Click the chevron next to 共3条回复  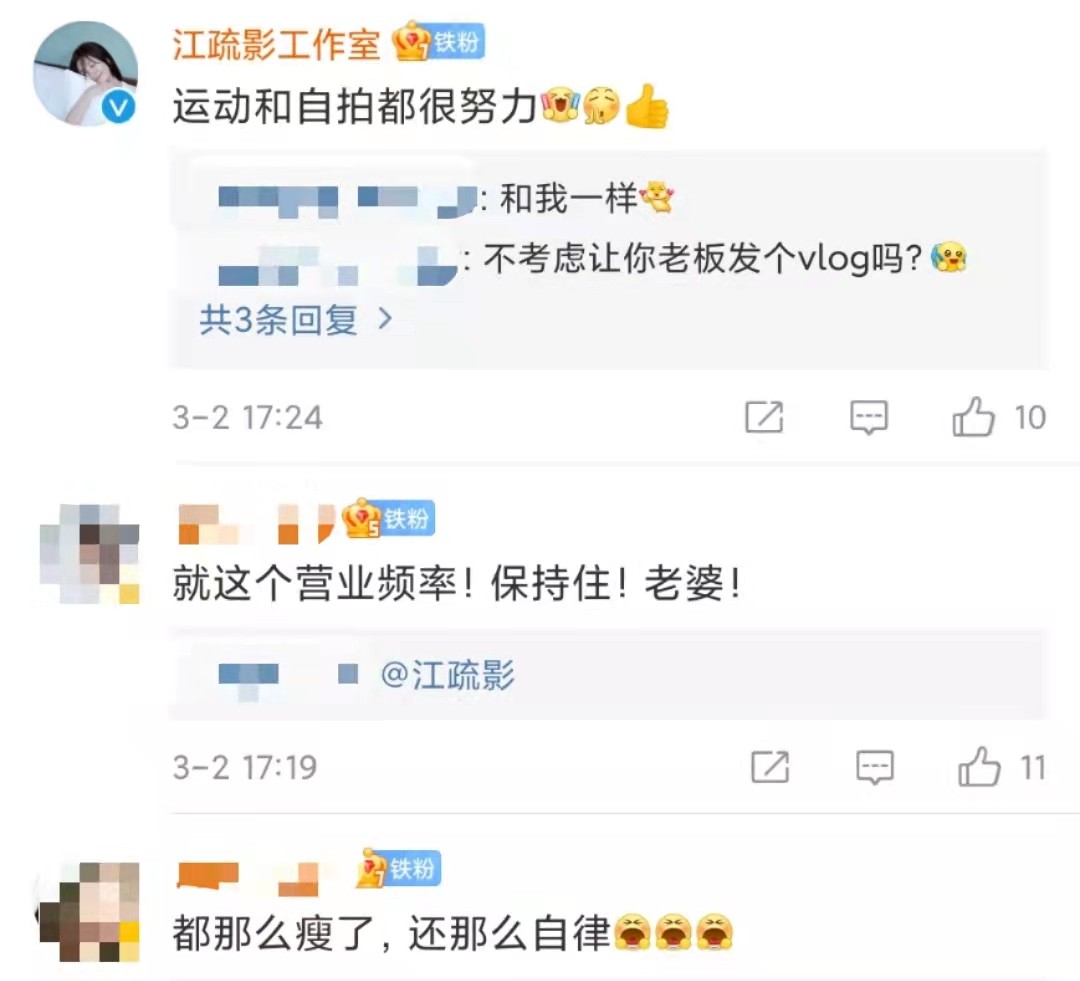[x=385, y=319]
